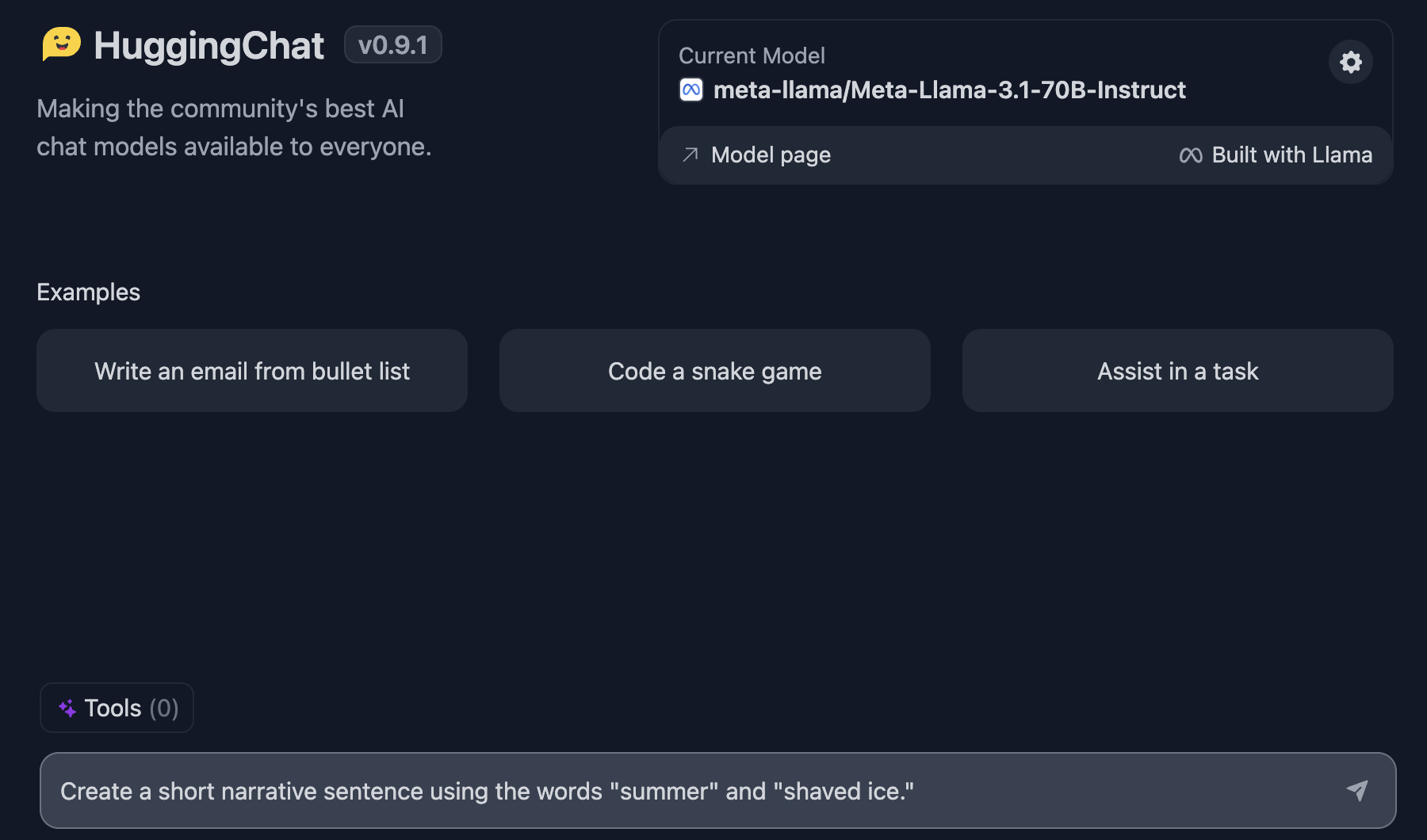Image resolution: width=1427 pixels, height=840 pixels.
Task: Click the HuggingChat smiley logo
Action: tap(61, 44)
